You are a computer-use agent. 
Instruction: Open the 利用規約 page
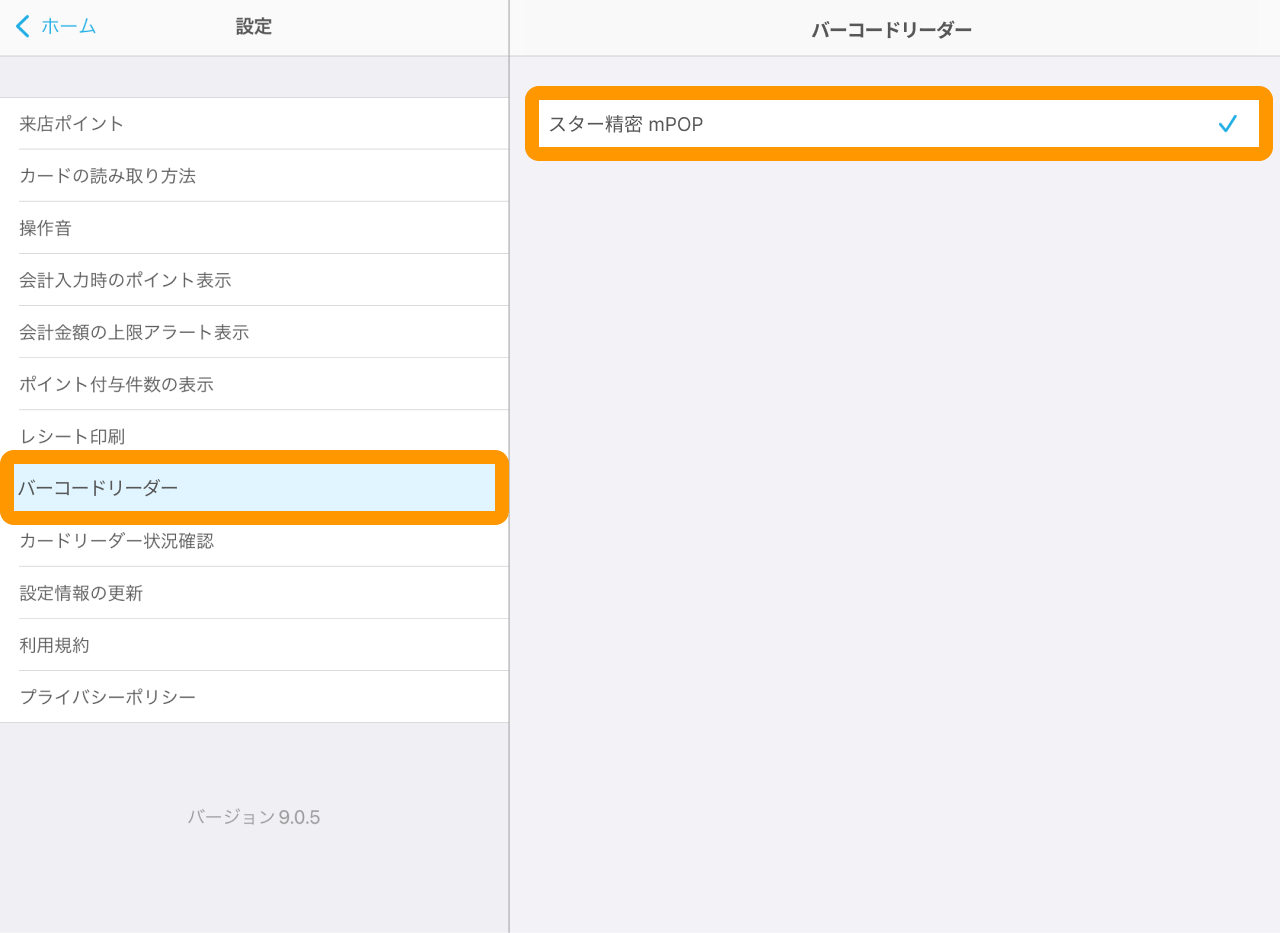[x=254, y=645]
